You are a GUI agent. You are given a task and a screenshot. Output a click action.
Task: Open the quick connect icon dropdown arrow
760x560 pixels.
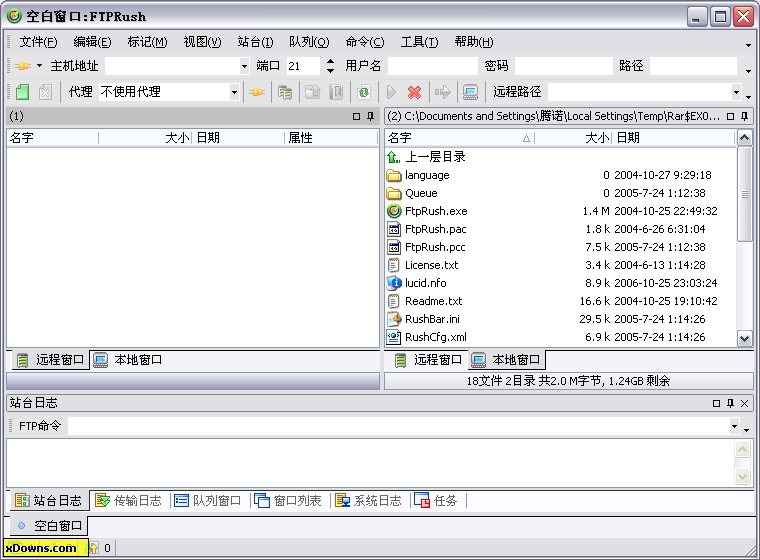click(39, 65)
